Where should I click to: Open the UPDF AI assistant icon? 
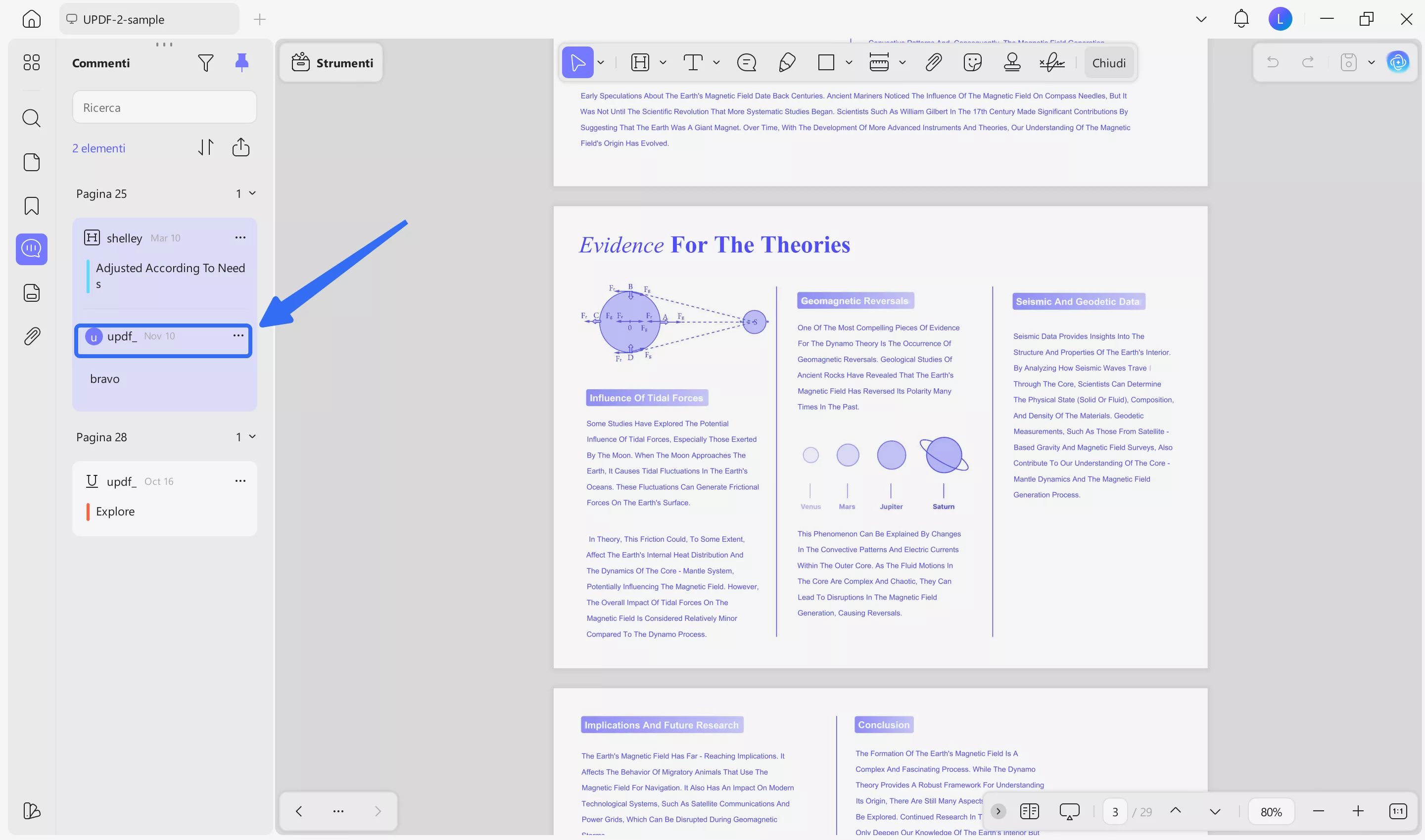click(1398, 62)
